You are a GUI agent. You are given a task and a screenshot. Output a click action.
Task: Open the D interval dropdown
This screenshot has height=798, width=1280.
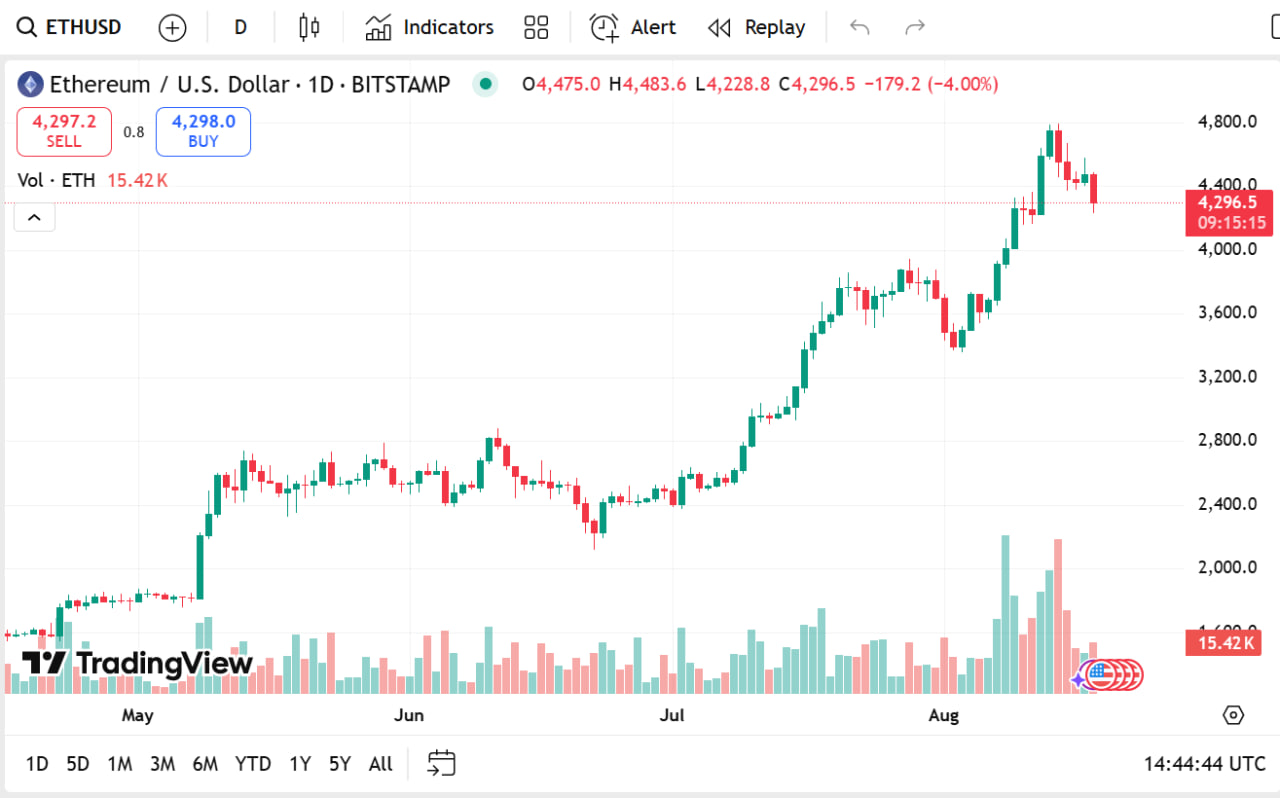(240, 27)
